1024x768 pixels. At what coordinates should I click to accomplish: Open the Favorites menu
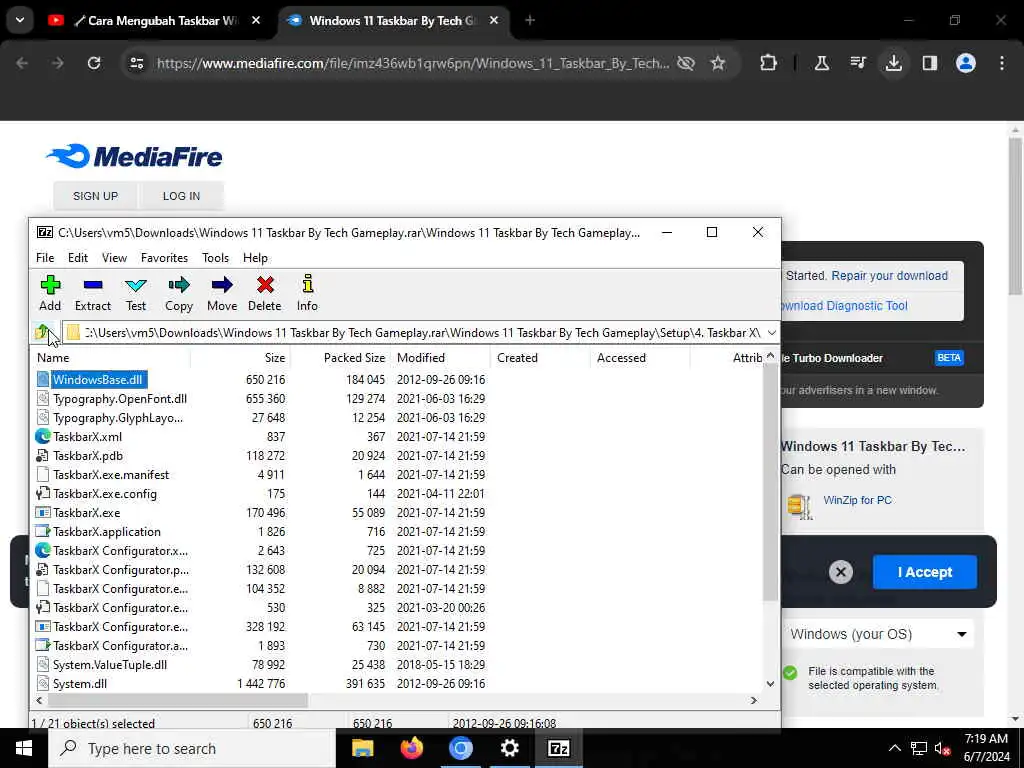(x=165, y=258)
